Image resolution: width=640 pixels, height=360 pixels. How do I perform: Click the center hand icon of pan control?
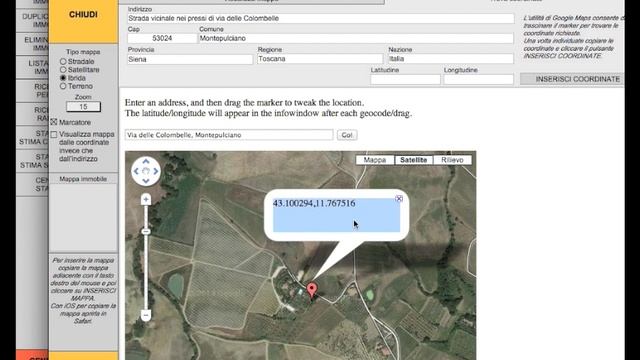tap(146, 171)
